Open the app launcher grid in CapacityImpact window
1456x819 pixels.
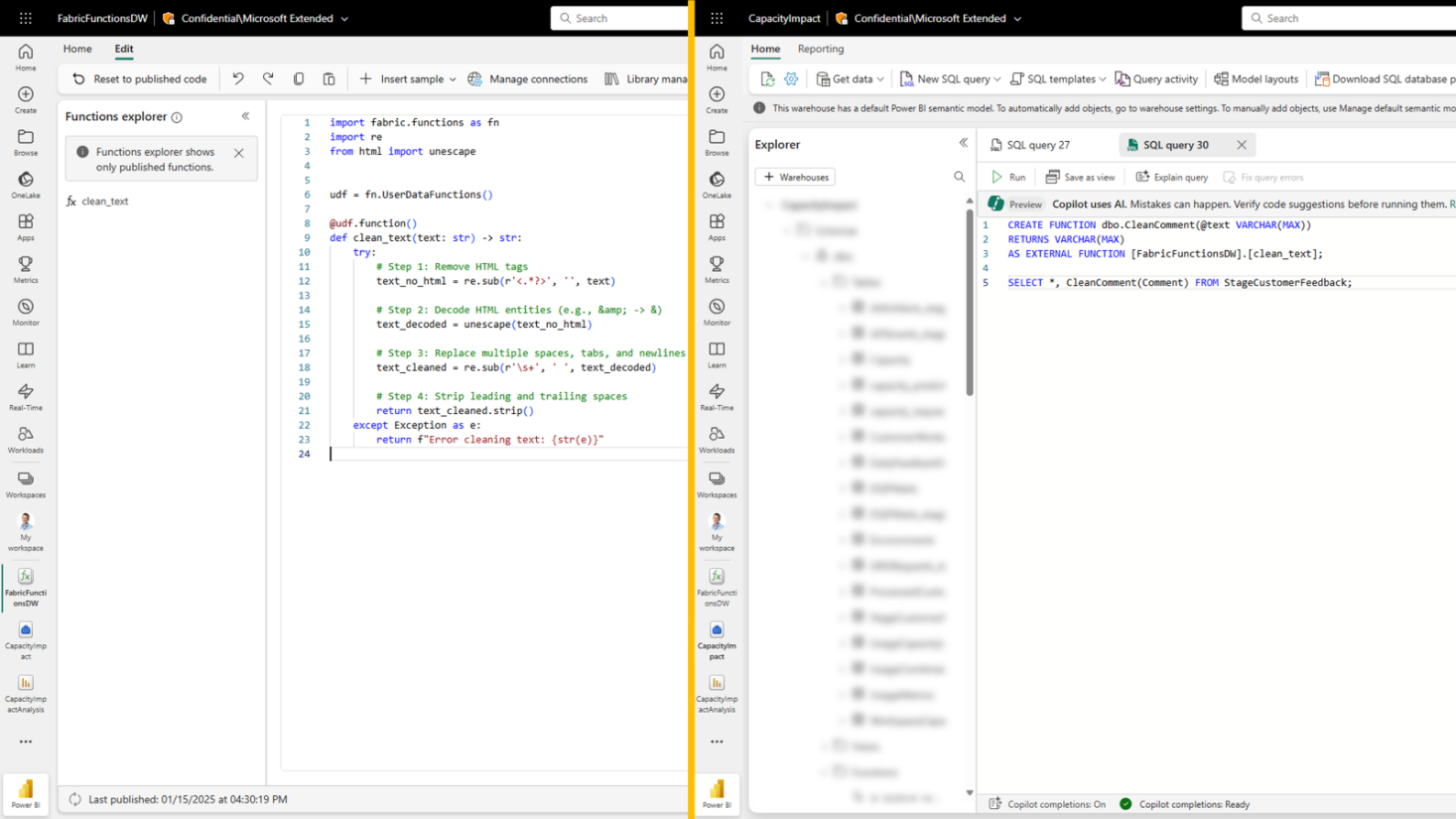click(x=717, y=18)
